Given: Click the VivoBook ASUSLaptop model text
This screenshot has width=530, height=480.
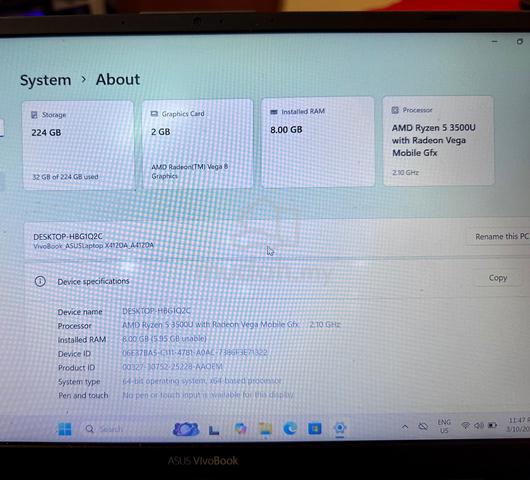Looking at the screenshot, I should pyautogui.click(x=93, y=245).
